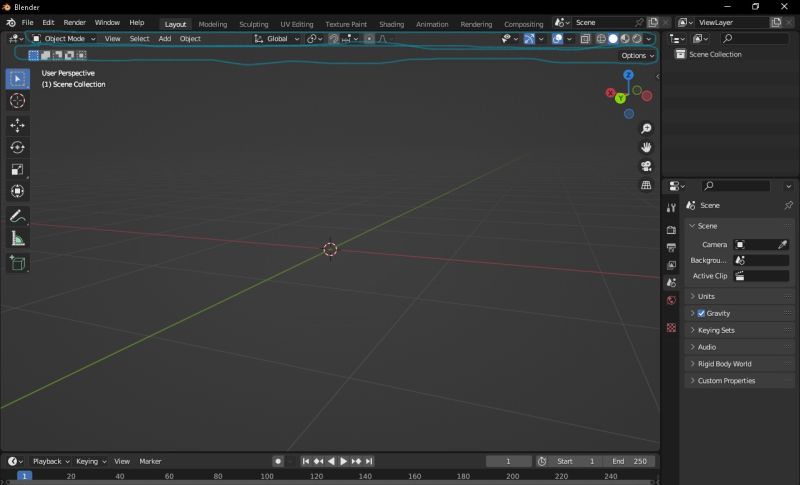Click the Blender logo menu icon
Viewport: 800px width, 485px height.
coord(11,23)
